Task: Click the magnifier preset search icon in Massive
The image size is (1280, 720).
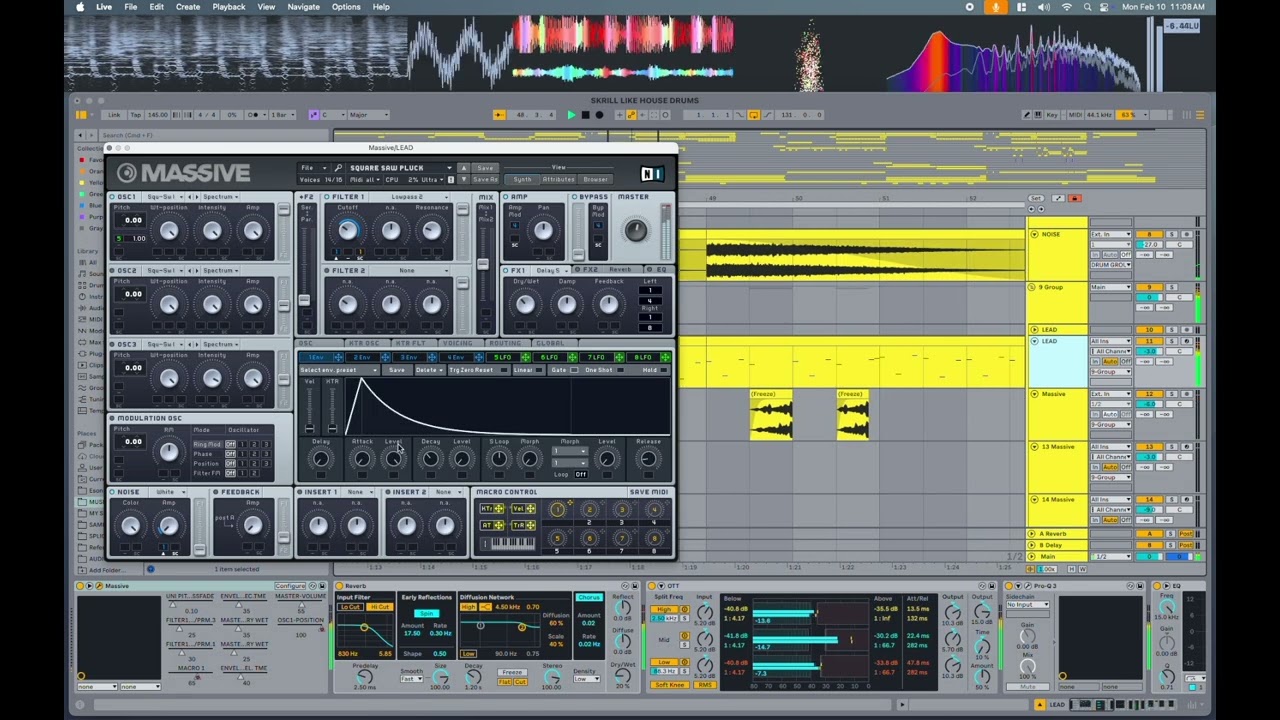Action: click(x=339, y=168)
